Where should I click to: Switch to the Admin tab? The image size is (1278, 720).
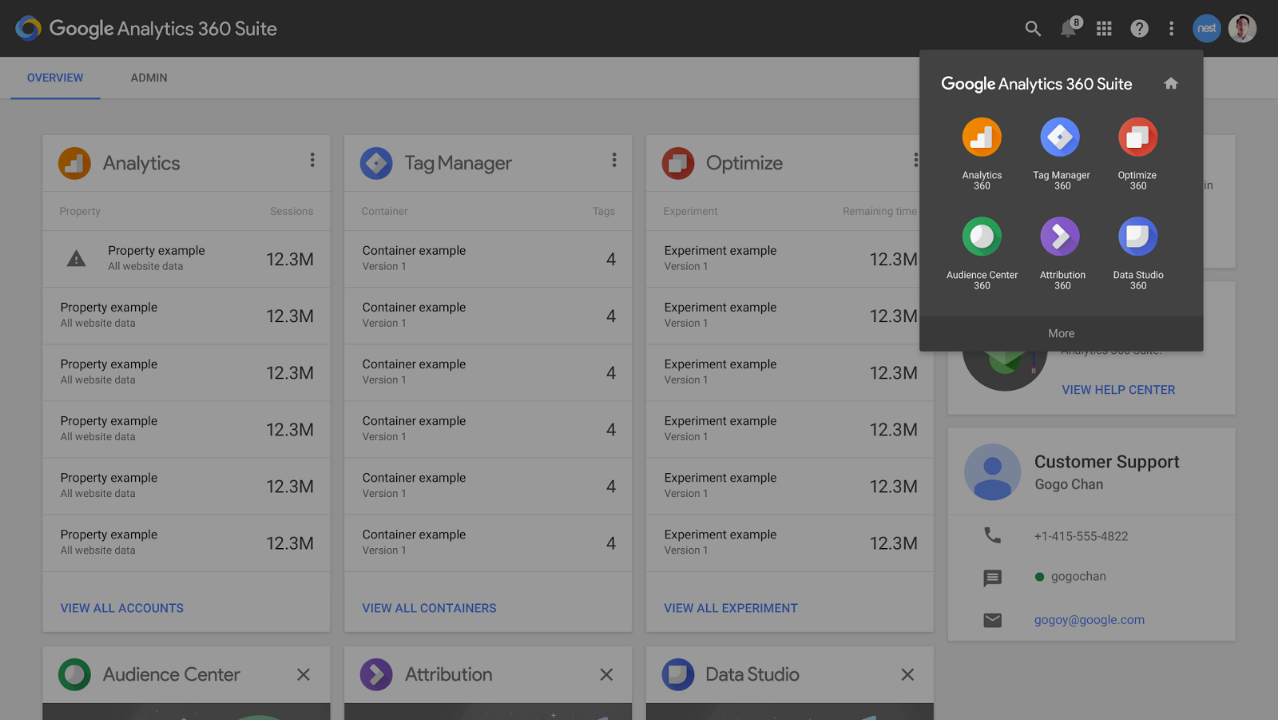(x=149, y=78)
